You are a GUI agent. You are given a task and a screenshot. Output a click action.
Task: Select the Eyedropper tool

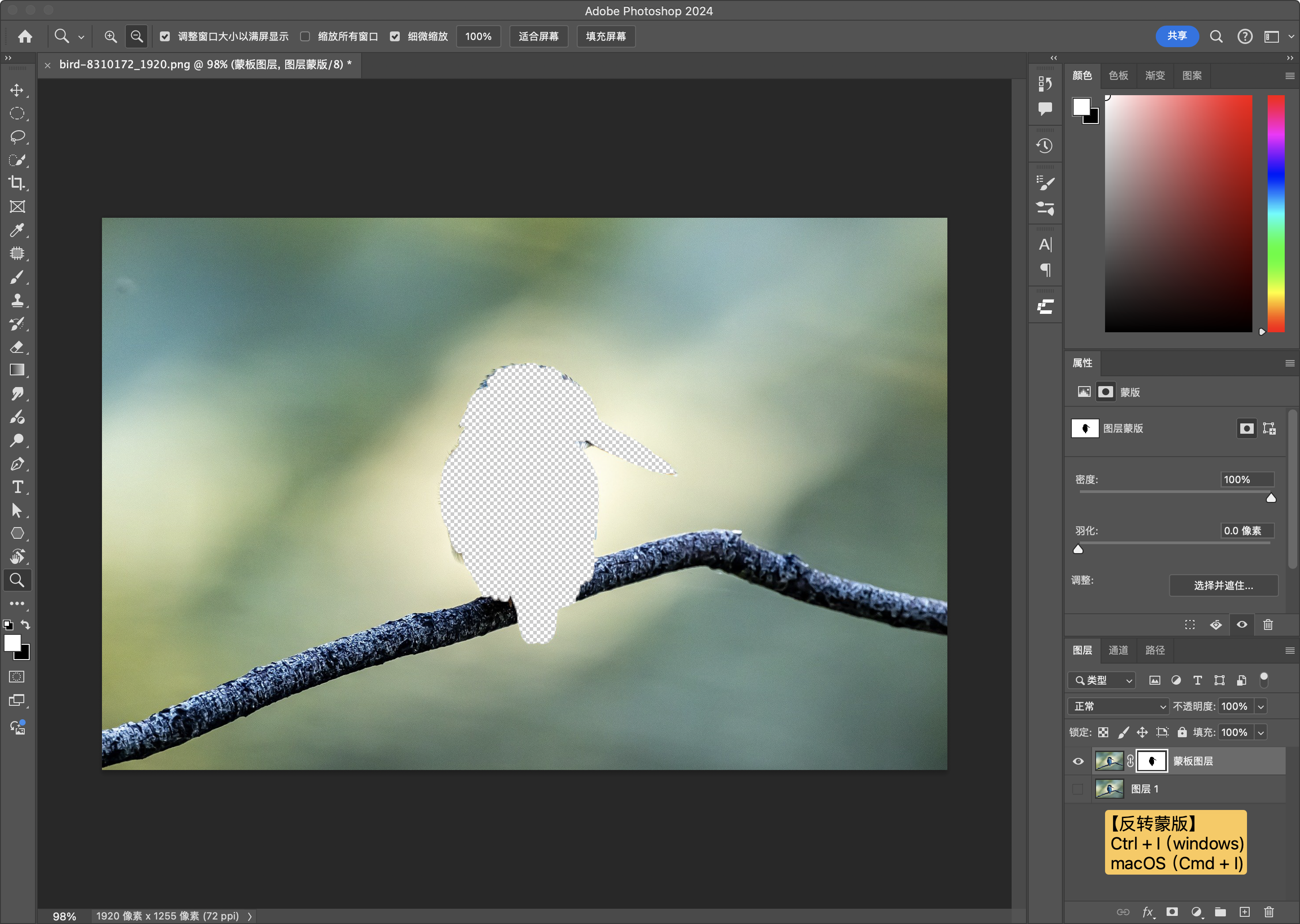click(17, 230)
